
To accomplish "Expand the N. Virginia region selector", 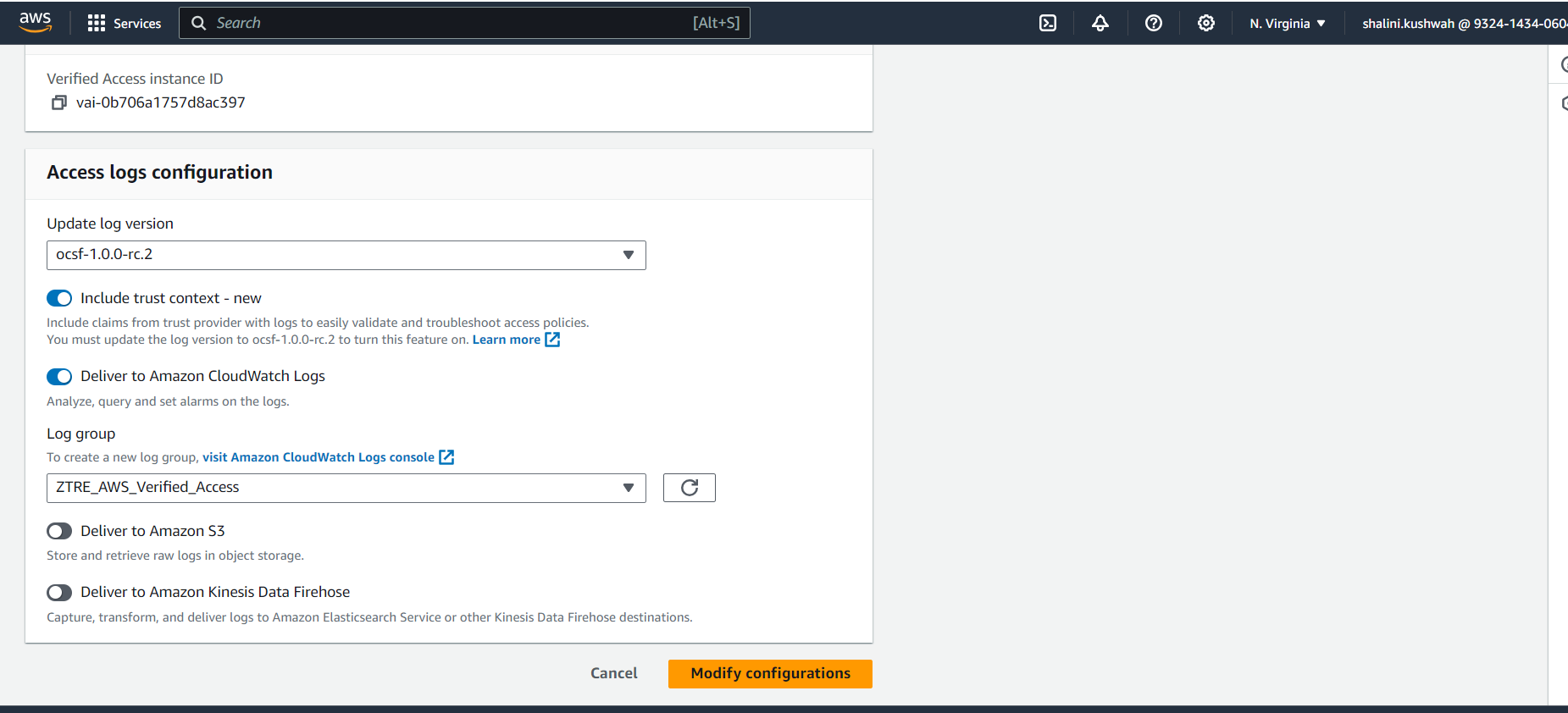I will point(1288,24).
